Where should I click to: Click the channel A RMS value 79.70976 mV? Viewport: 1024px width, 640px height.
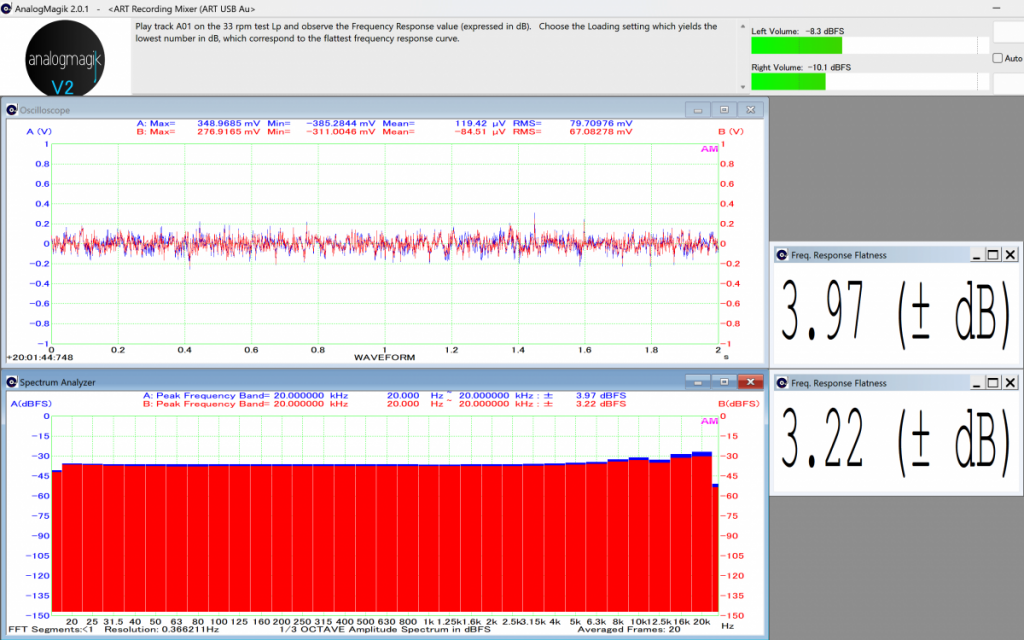click(x=601, y=123)
